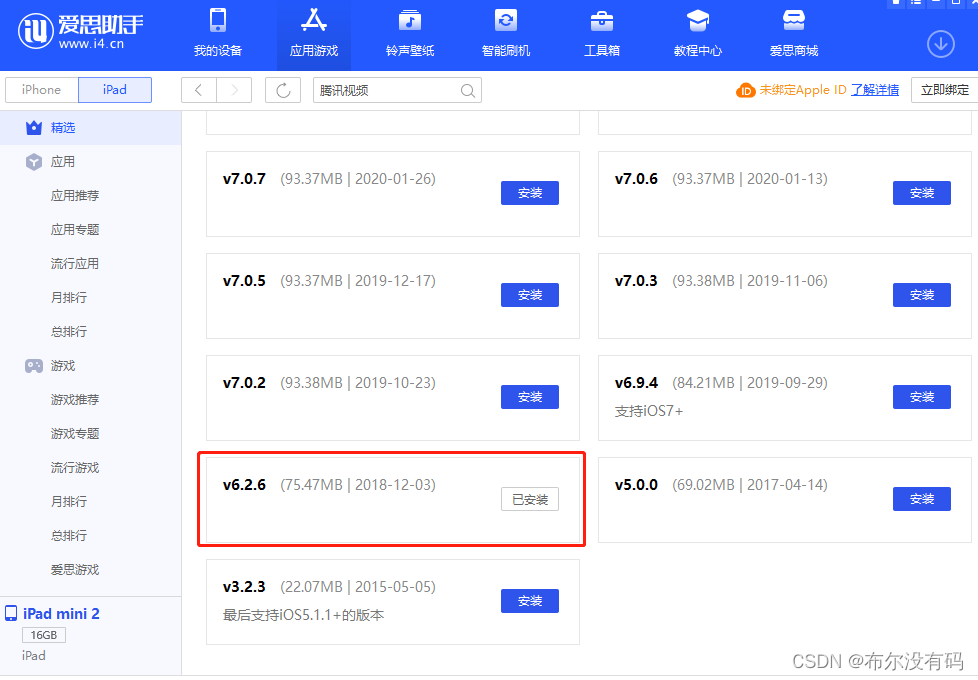Viewport: 978px width, 680px height.
Task: Click the v3.2.3 version label
Action: point(244,587)
